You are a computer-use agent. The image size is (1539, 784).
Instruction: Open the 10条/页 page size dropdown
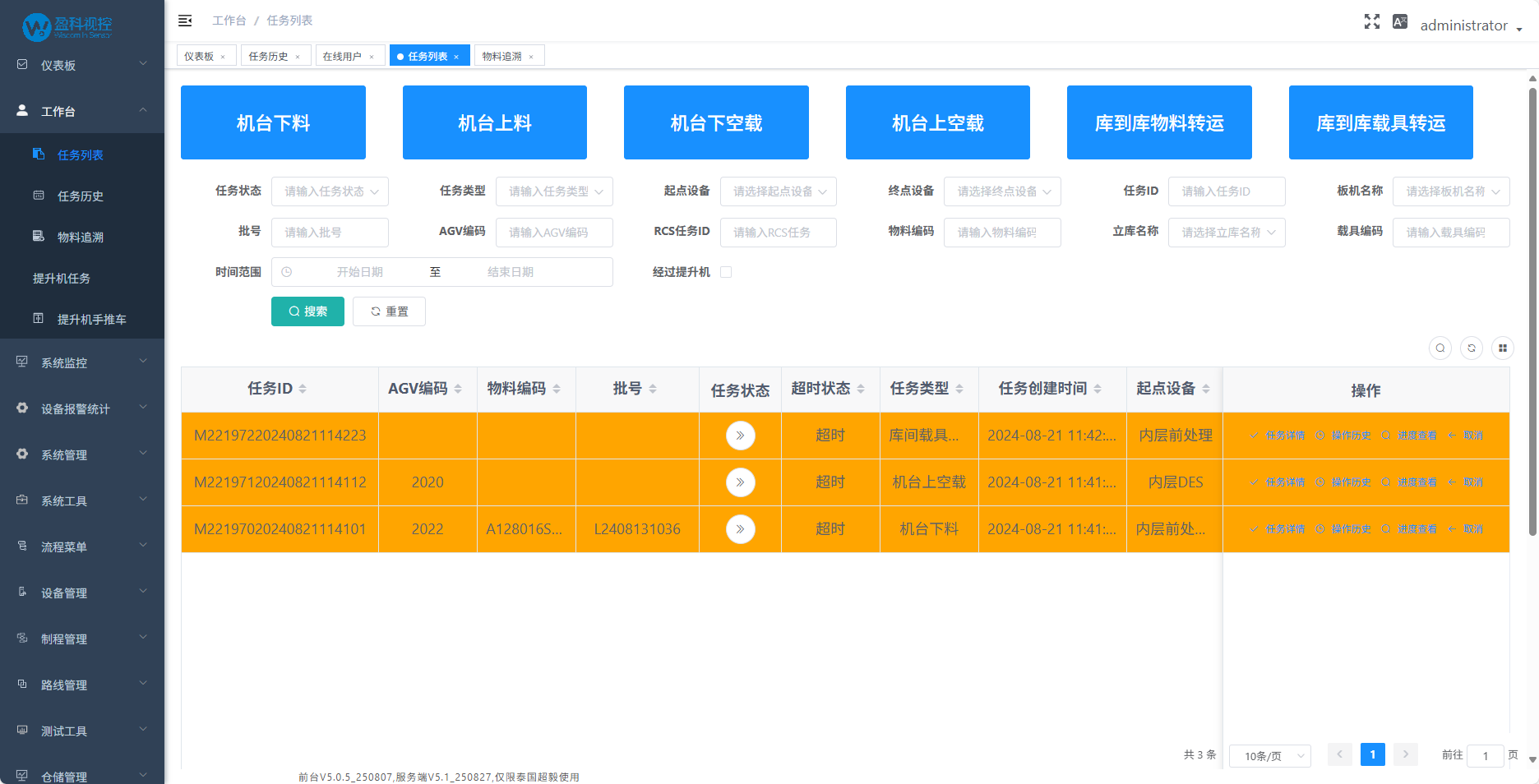click(1270, 756)
